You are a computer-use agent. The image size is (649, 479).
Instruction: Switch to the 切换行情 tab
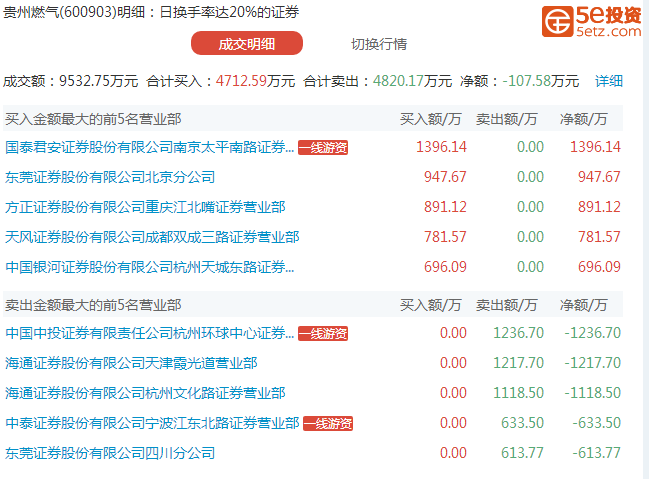(x=379, y=44)
